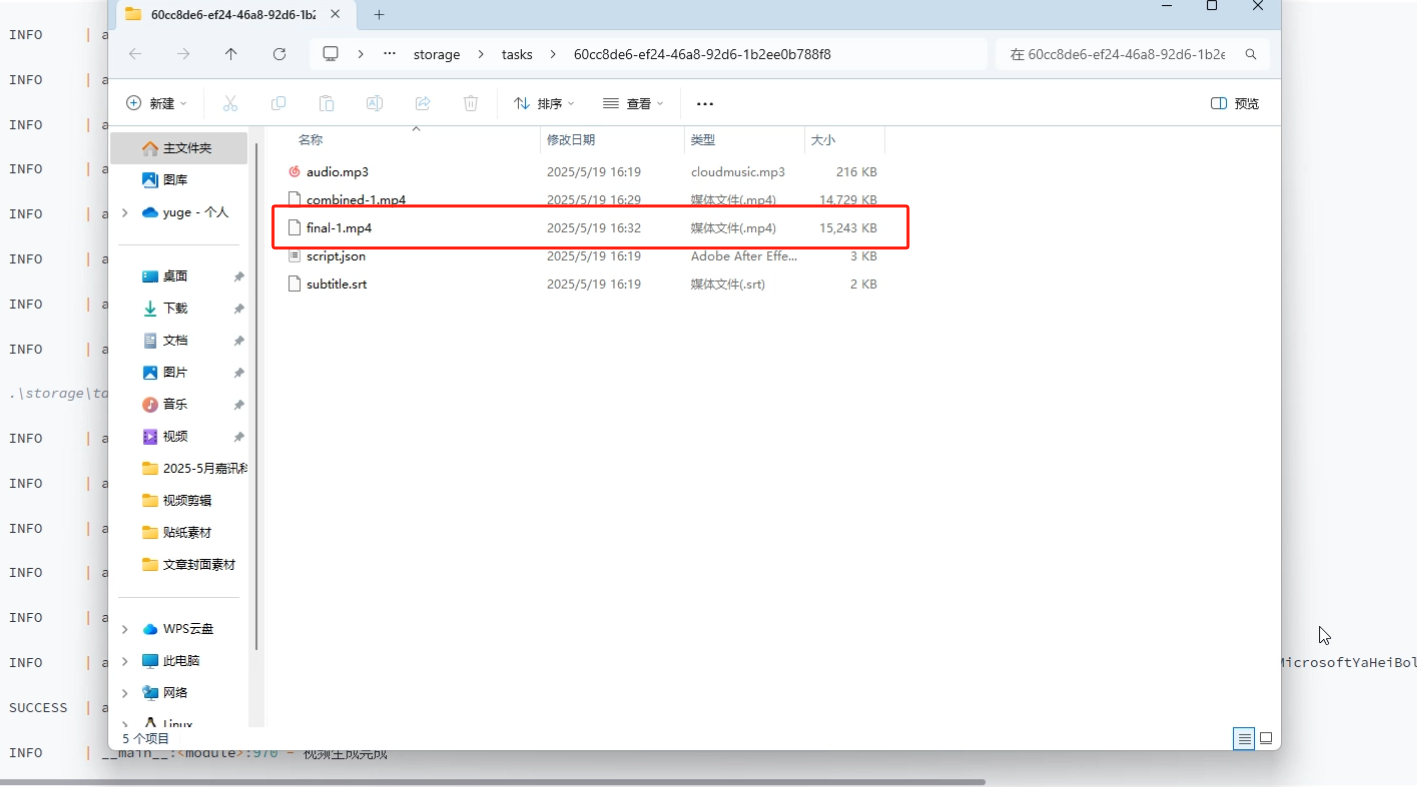Click the navigation pane vertical scrollbar
Viewport: 1417px width, 787px height.
point(256,396)
